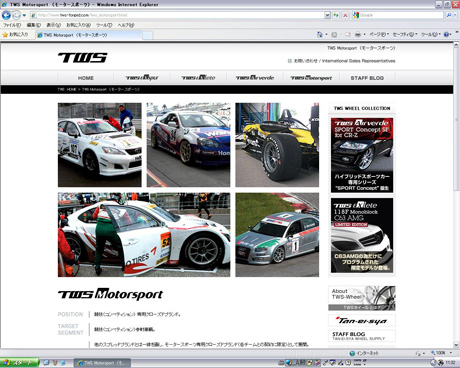The height and width of the screenshot is (368, 460).
Task: Go back with the browser Back arrow
Action: (6, 15)
